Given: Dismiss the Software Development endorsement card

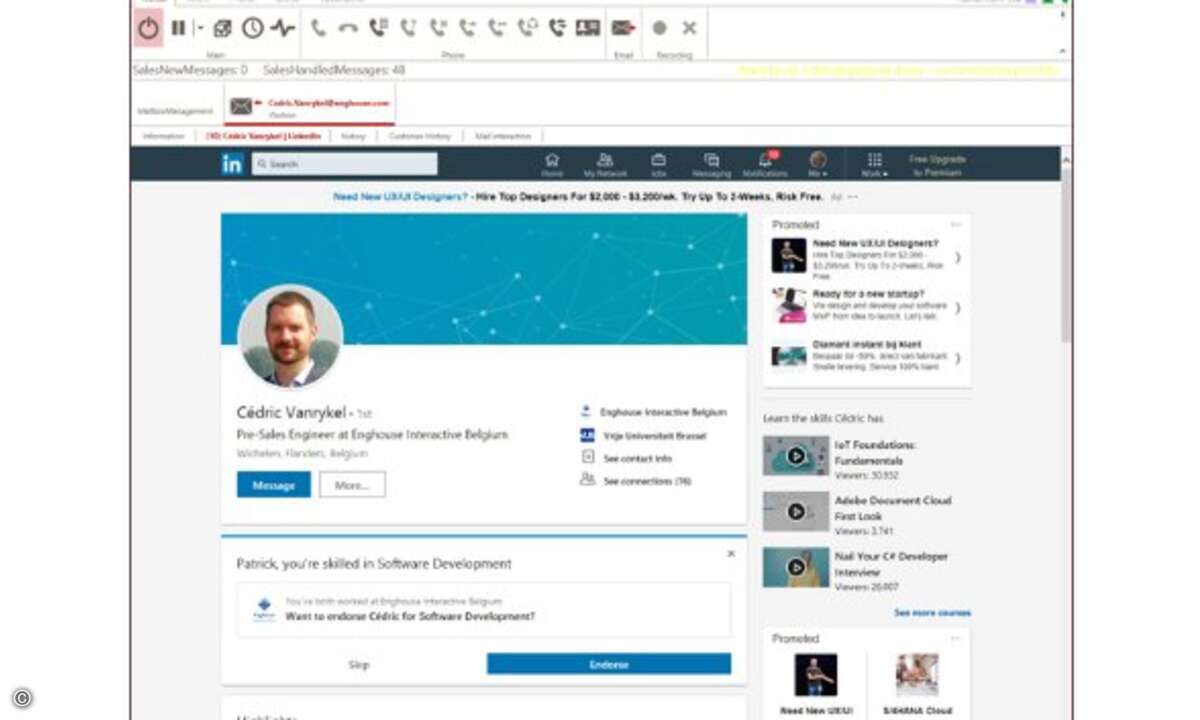Looking at the screenshot, I should pyautogui.click(x=731, y=553).
